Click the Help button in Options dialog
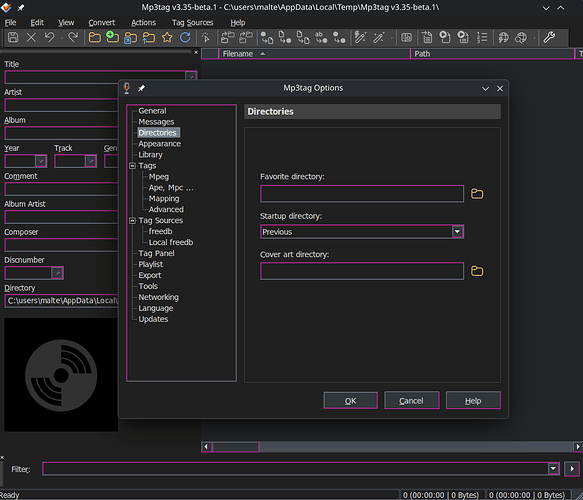This screenshot has height=500, width=583. 473,401
